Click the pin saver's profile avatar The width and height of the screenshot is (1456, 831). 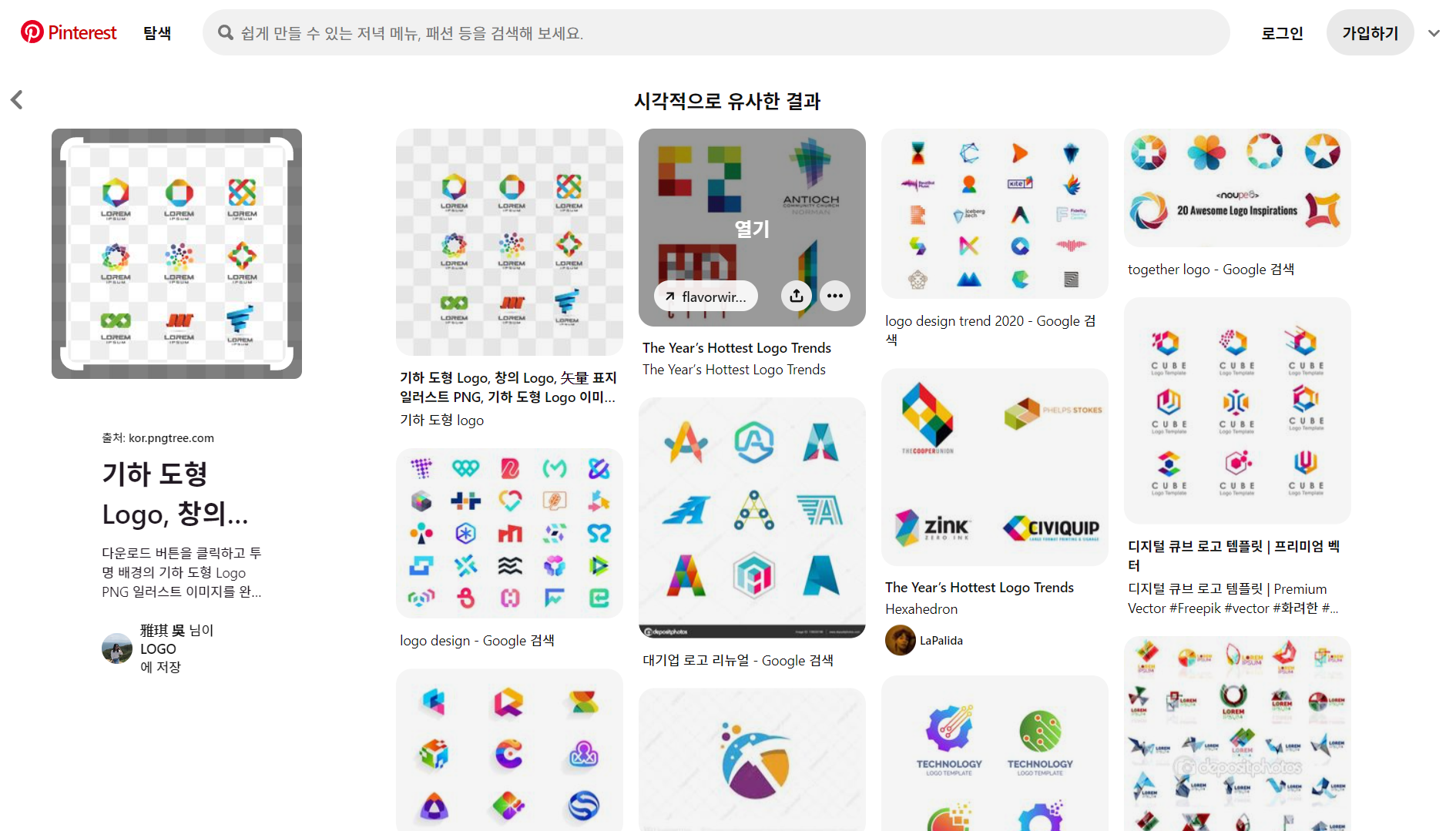(x=117, y=648)
